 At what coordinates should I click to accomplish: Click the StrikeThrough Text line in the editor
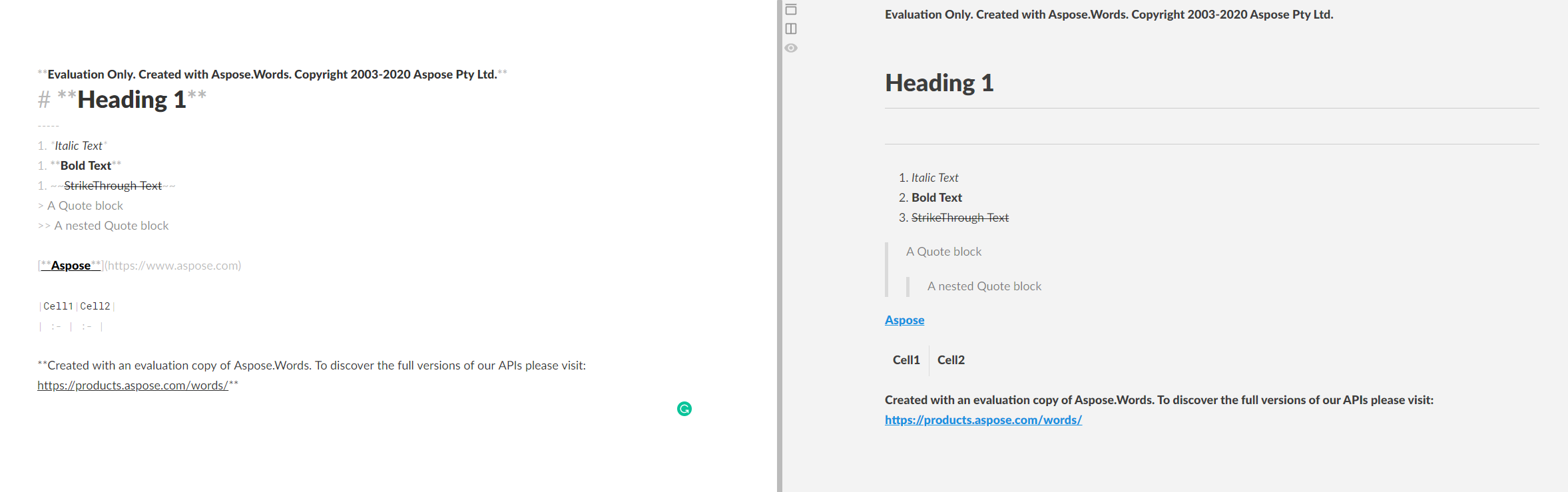click(113, 186)
